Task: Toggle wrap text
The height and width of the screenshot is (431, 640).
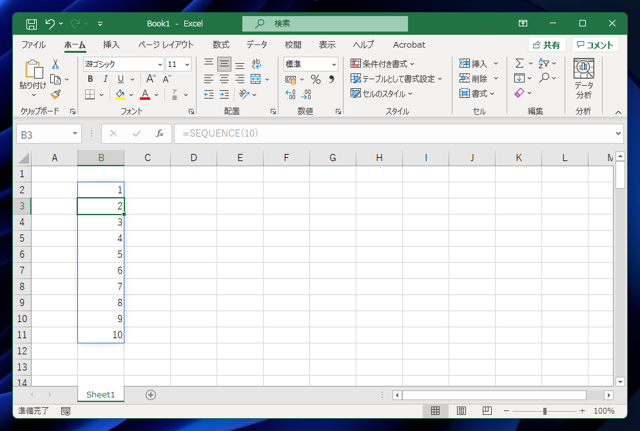Action: pos(256,64)
